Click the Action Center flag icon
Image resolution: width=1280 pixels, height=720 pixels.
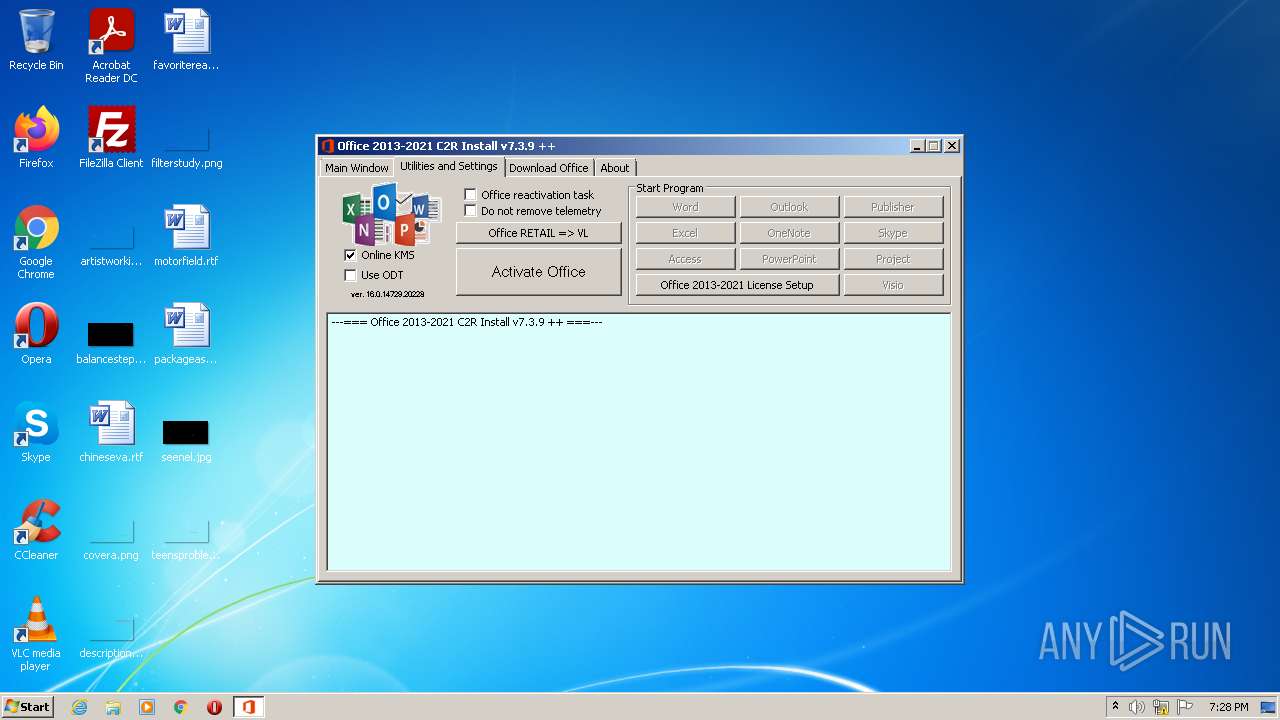(x=1184, y=707)
